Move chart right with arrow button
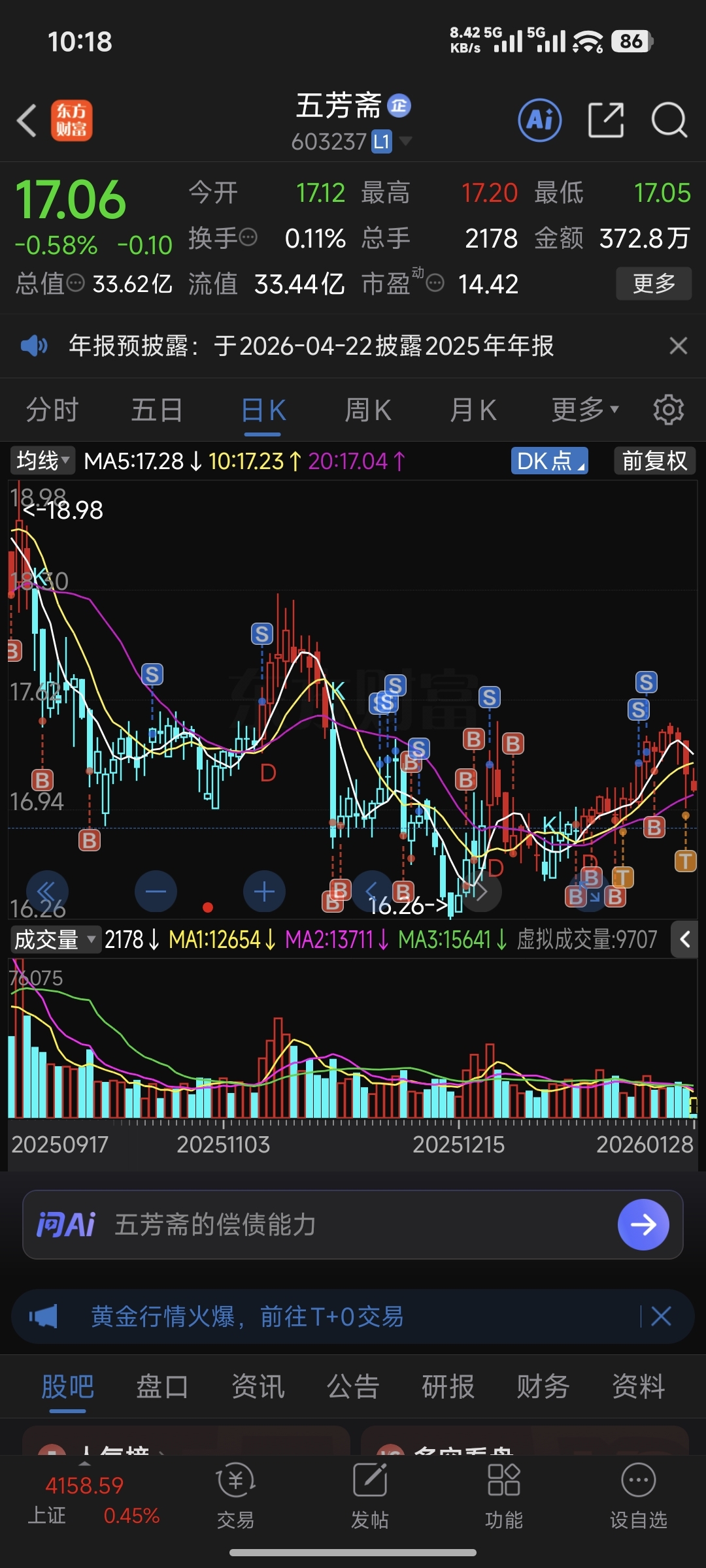The height and width of the screenshot is (1568, 706). point(481,891)
